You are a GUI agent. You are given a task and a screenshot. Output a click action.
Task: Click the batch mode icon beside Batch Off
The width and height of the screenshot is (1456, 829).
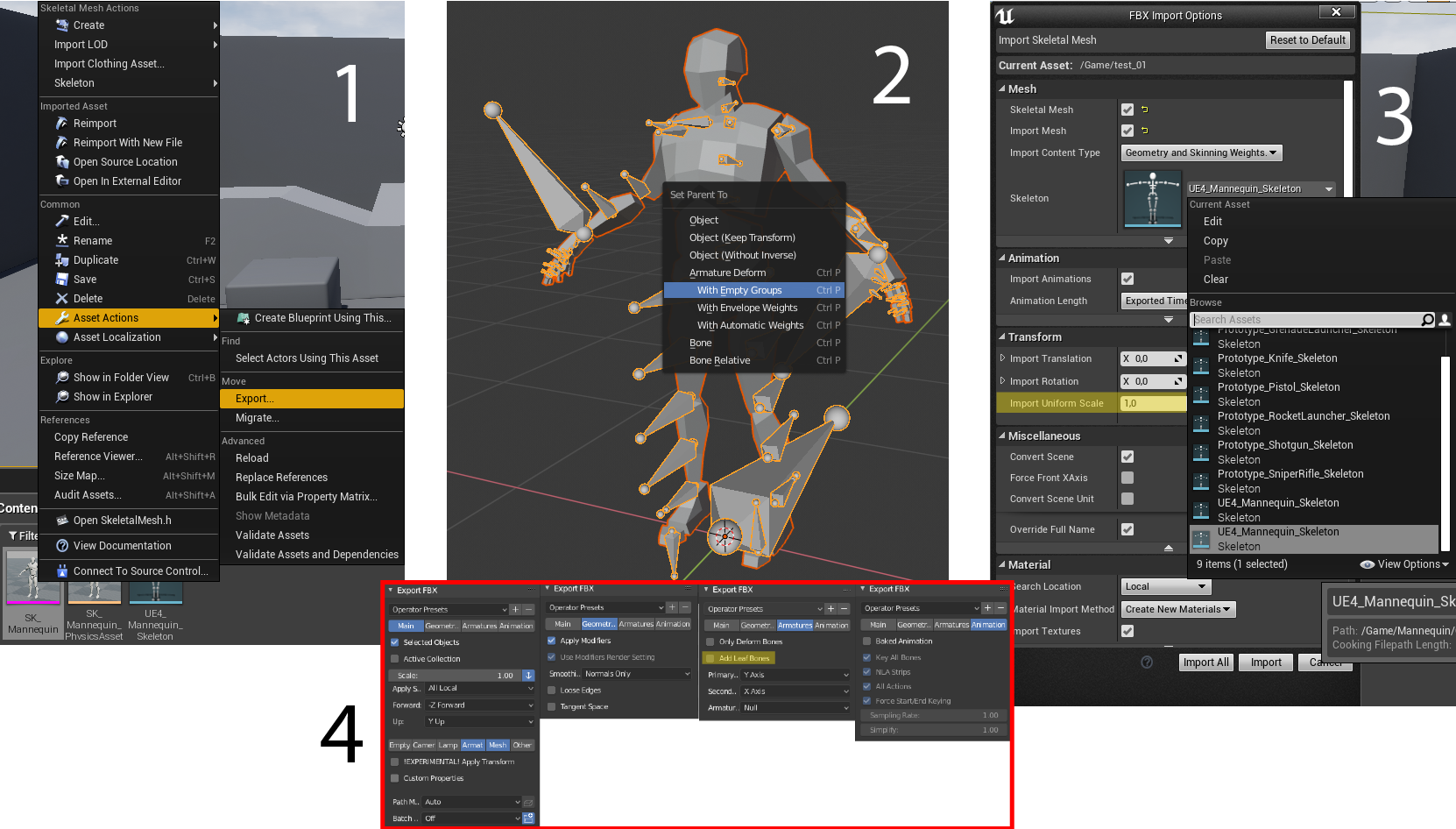(x=528, y=818)
